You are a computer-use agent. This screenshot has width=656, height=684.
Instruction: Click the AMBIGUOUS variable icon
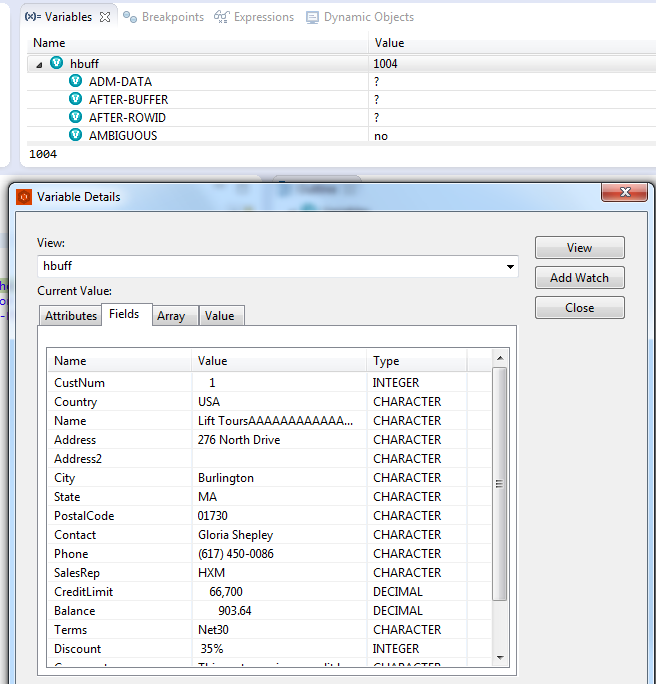click(x=75, y=135)
